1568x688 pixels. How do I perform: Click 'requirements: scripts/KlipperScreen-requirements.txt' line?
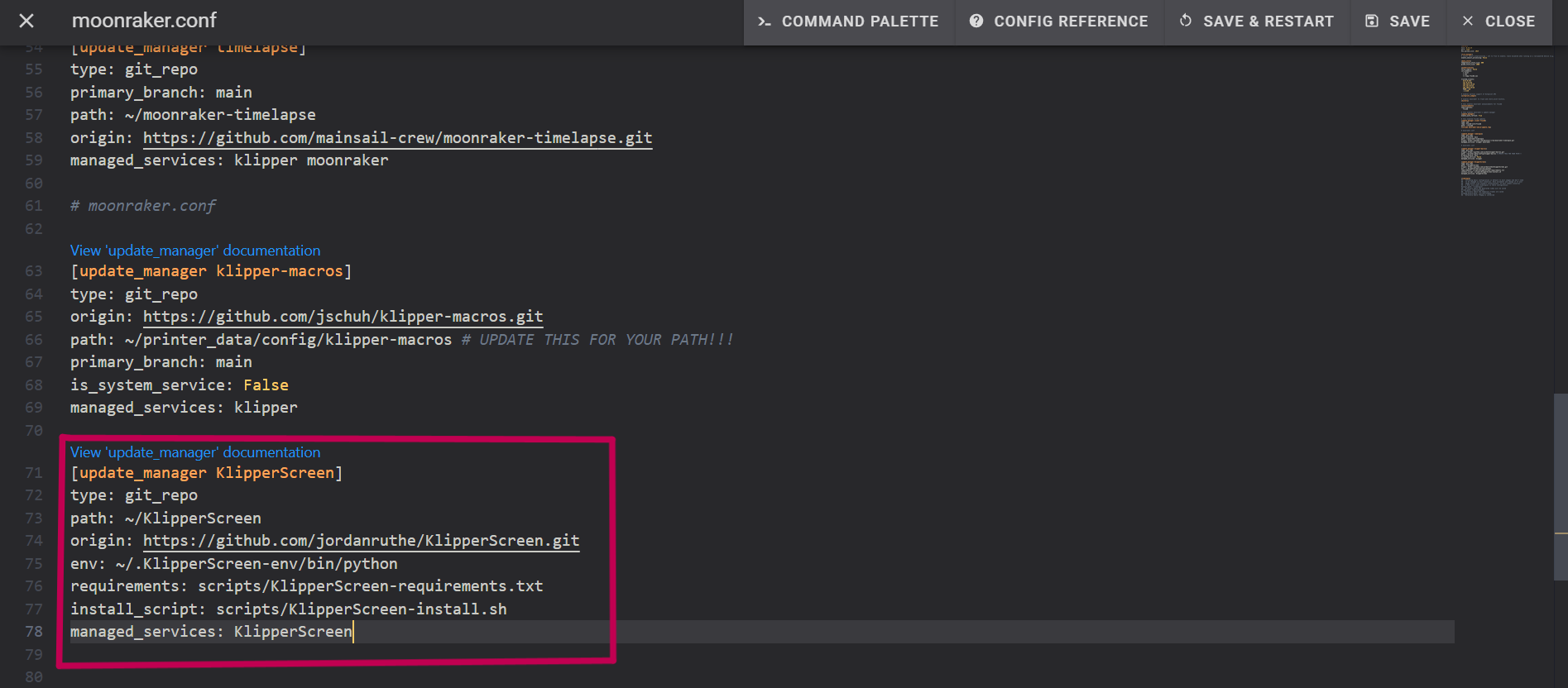(x=307, y=586)
